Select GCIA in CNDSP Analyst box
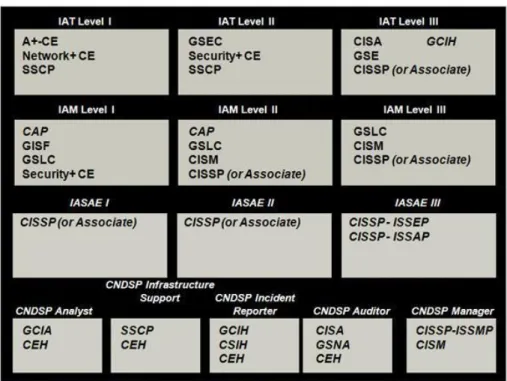This screenshot has height=381, width=507. pyautogui.click(x=37, y=330)
